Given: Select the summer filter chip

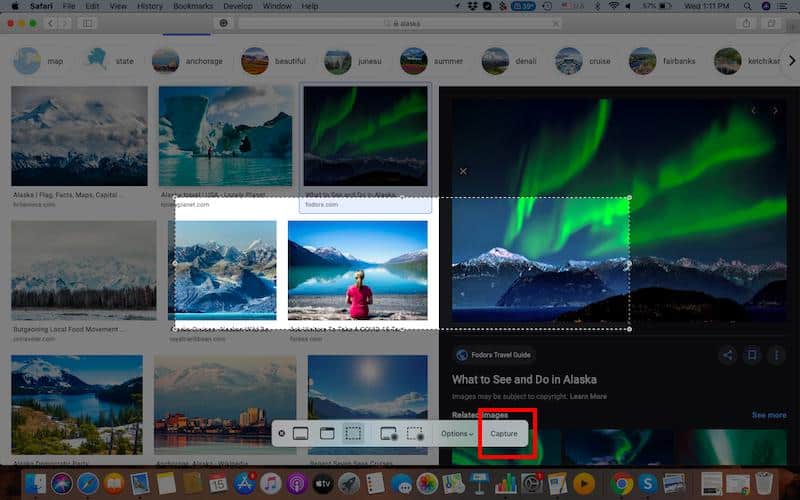Looking at the screenshot, I should (432, 61).
